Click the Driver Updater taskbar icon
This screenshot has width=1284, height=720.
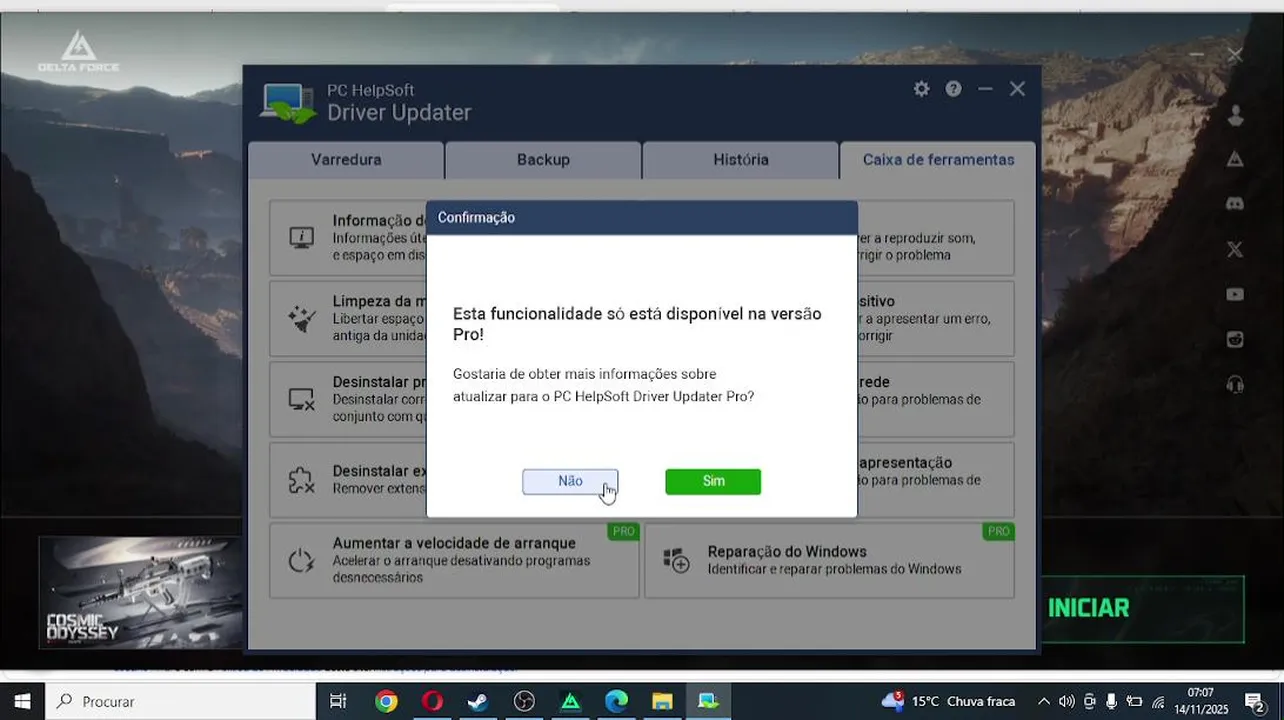[708, 701]
